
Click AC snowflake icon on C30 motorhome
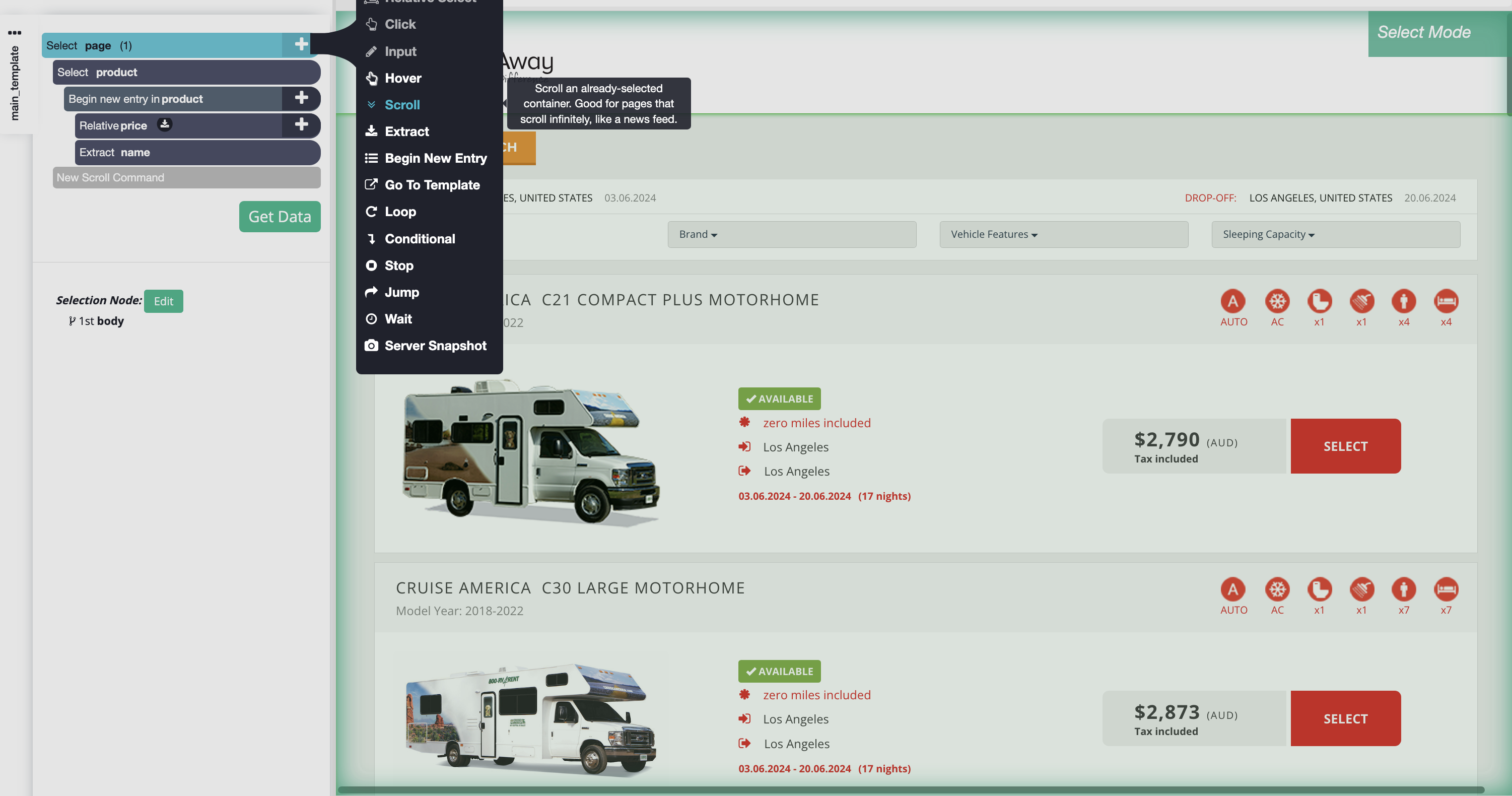point(1277,589)
